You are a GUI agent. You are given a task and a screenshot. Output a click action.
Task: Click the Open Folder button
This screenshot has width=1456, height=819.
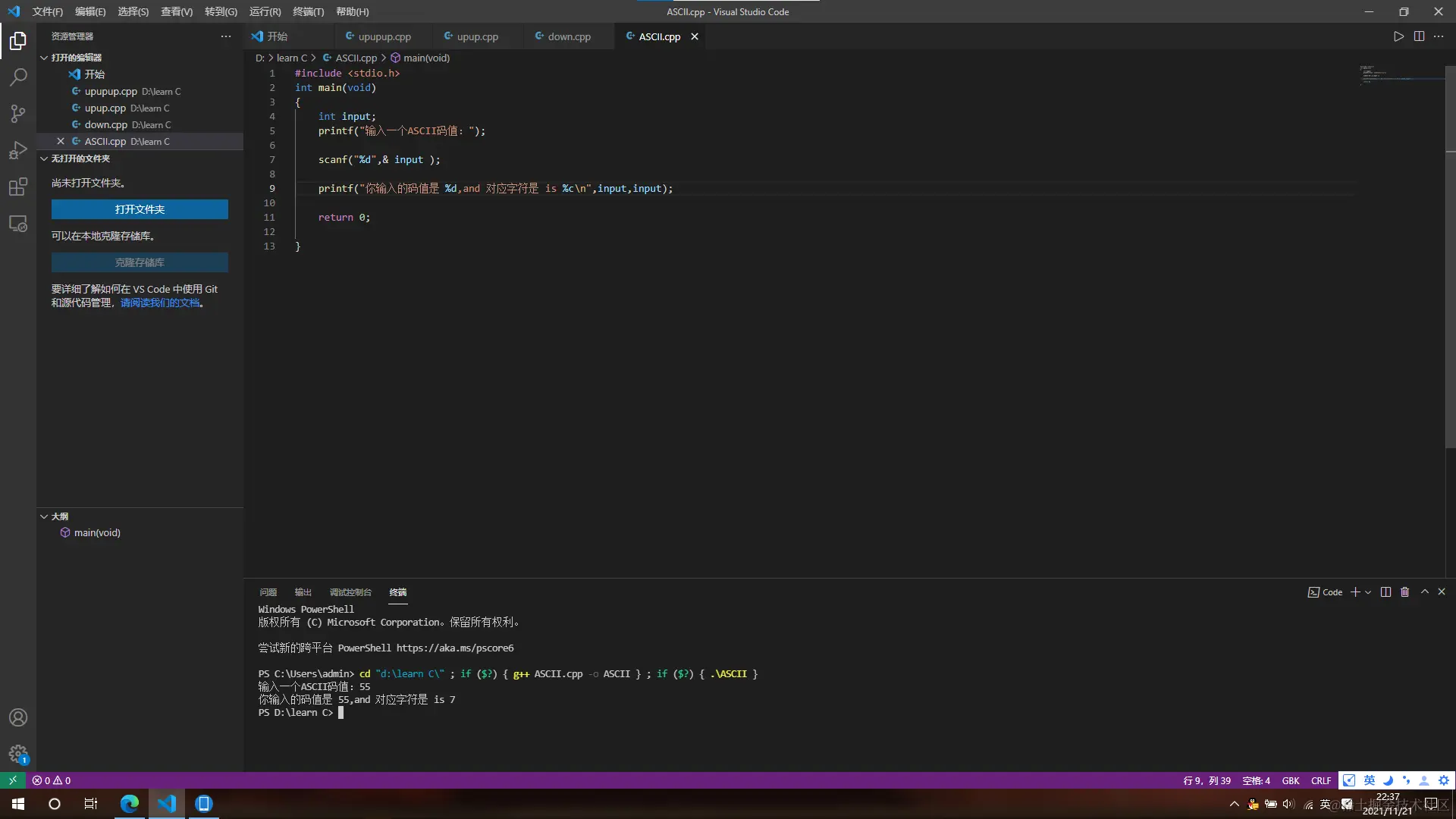click(x=140, y=209)
